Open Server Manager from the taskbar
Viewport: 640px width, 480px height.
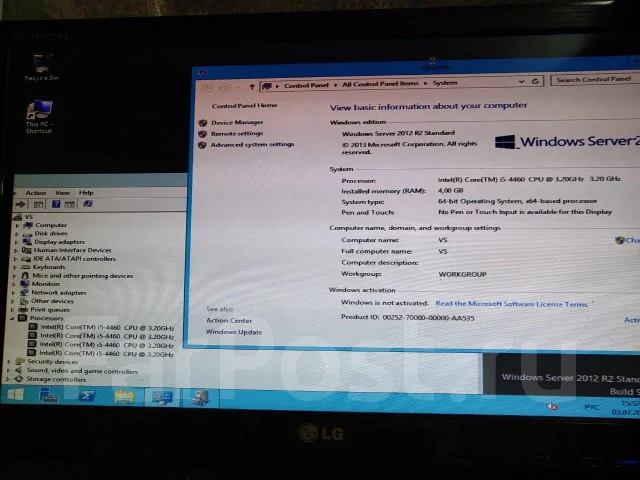pyautogui.click(x=48, y=396)
